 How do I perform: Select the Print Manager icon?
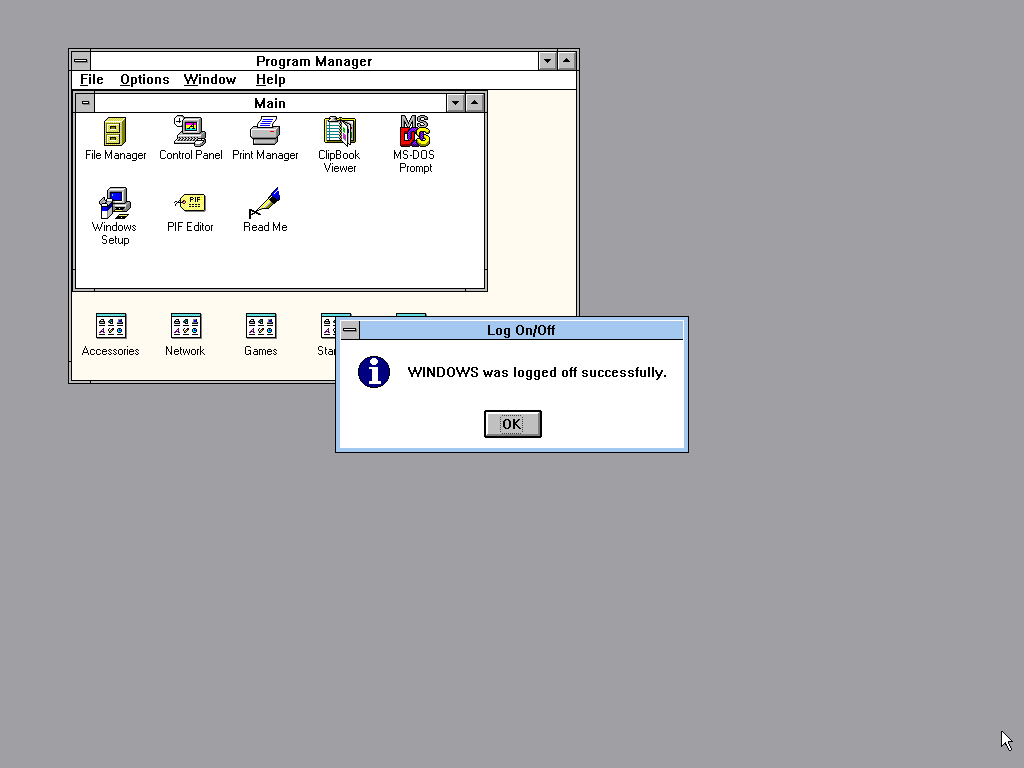pos(265,138)
